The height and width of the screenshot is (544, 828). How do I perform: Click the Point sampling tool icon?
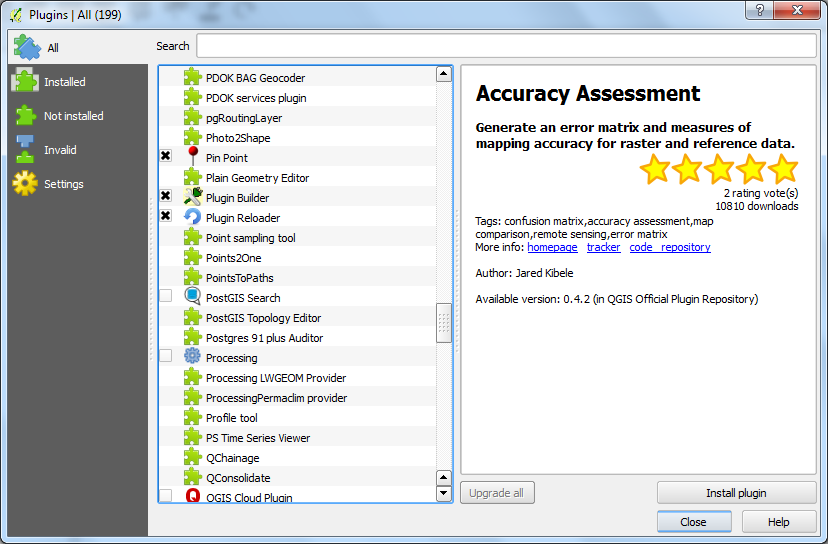pyautogui.click(x=193, y=237)
